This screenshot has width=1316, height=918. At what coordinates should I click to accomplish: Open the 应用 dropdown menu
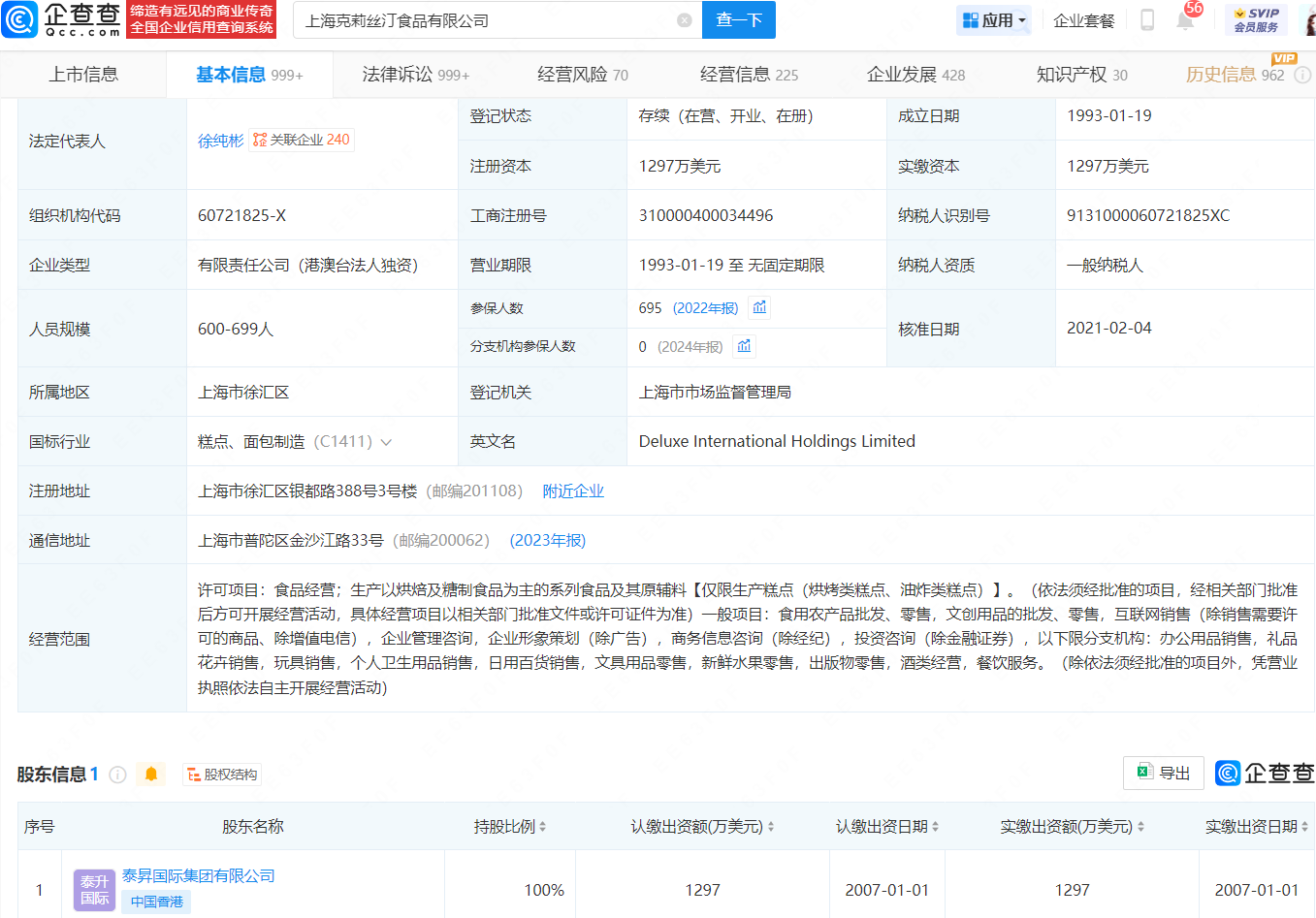994,20
